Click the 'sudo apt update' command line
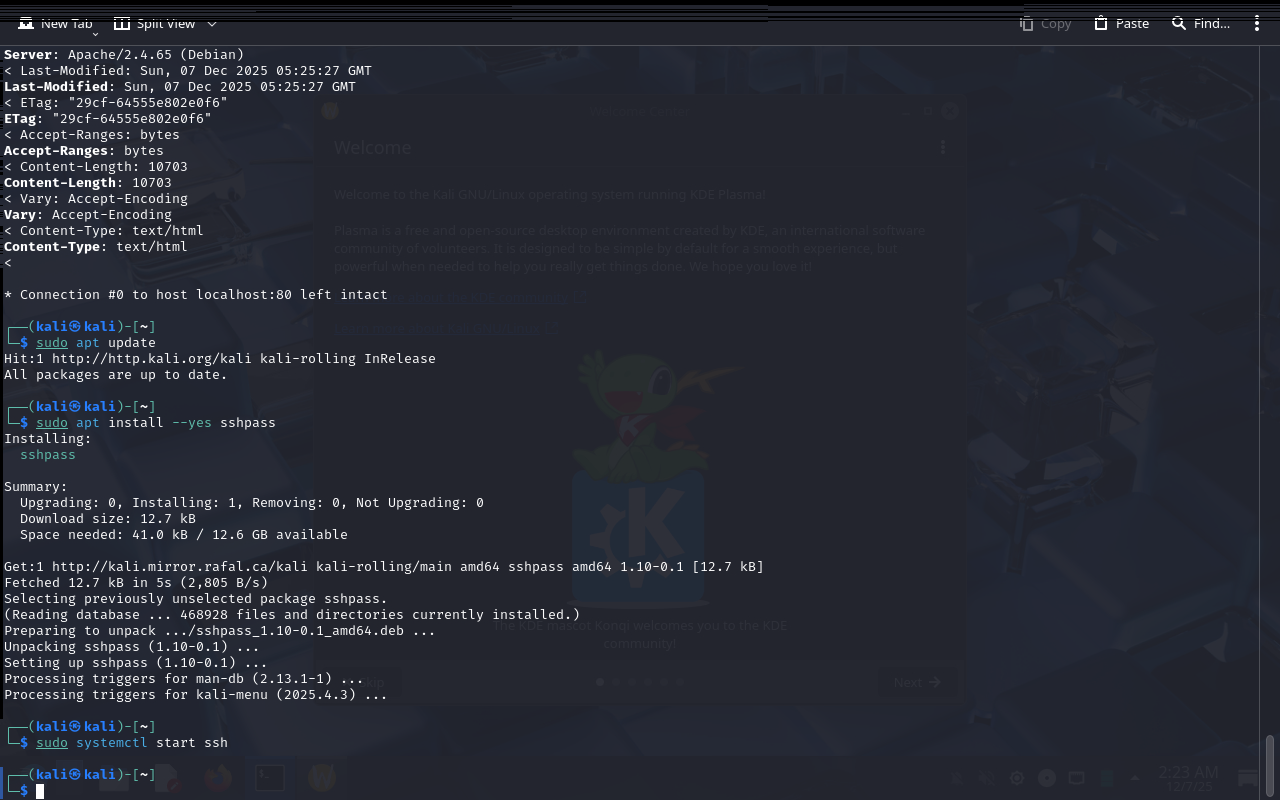This screenshot has height=800, width=1280. tap(96, 343)
